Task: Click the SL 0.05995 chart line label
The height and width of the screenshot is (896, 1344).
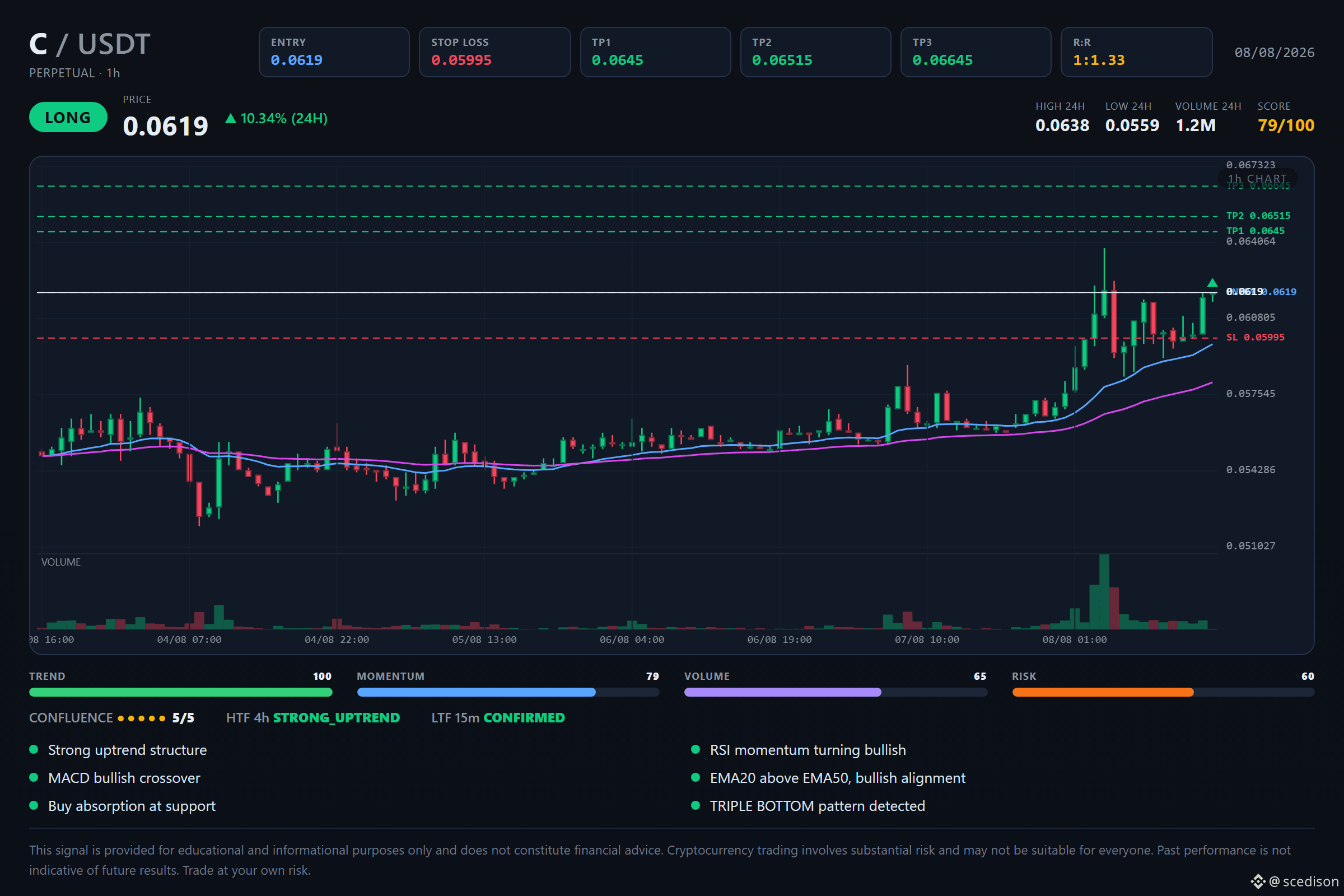Action: click(1256, 337)
